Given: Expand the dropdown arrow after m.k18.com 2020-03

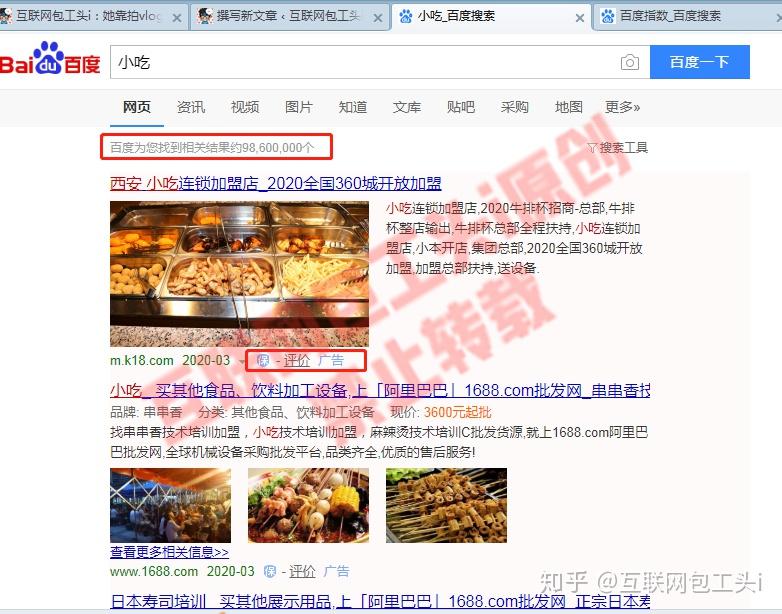Looking at the screenshot, I should (242, 361).
